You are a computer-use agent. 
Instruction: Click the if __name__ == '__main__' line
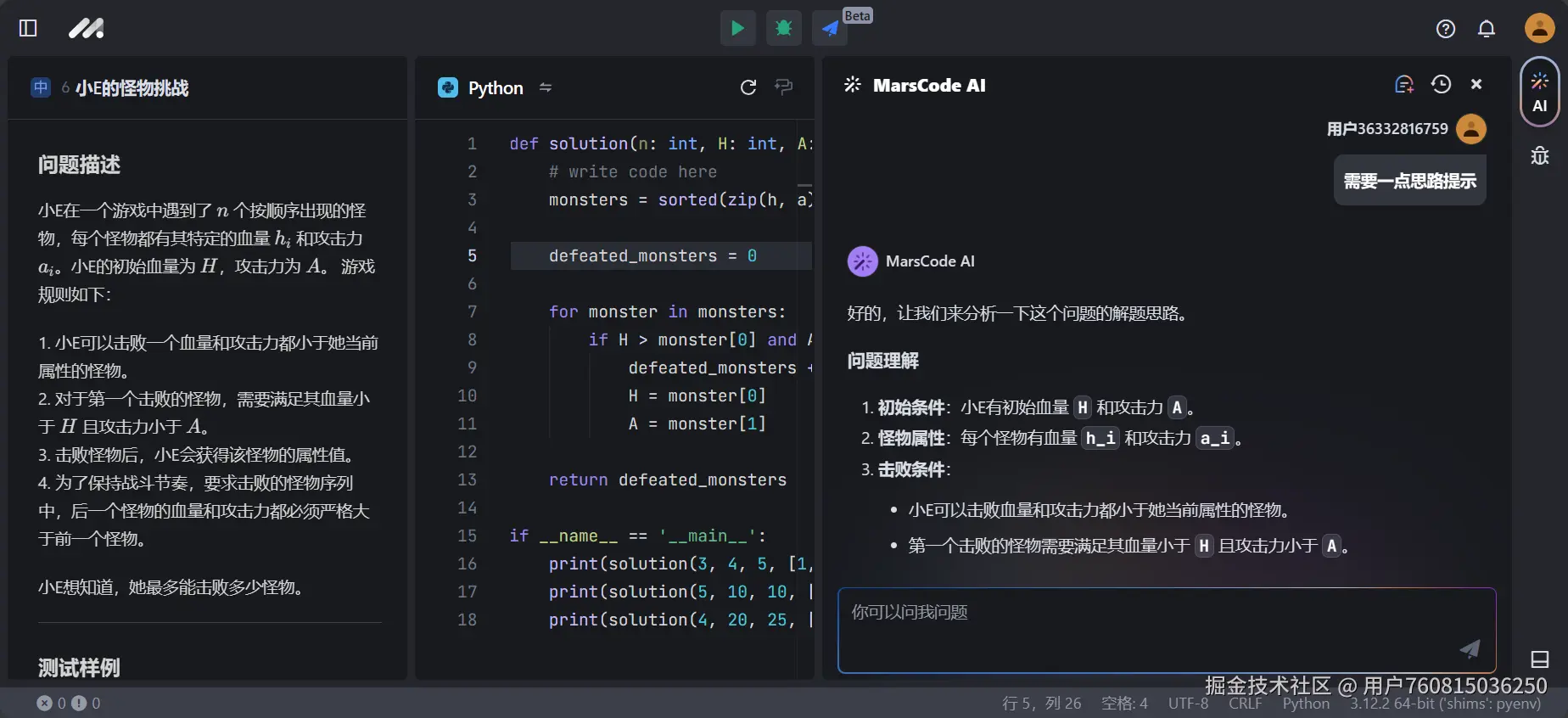point(638,536)
